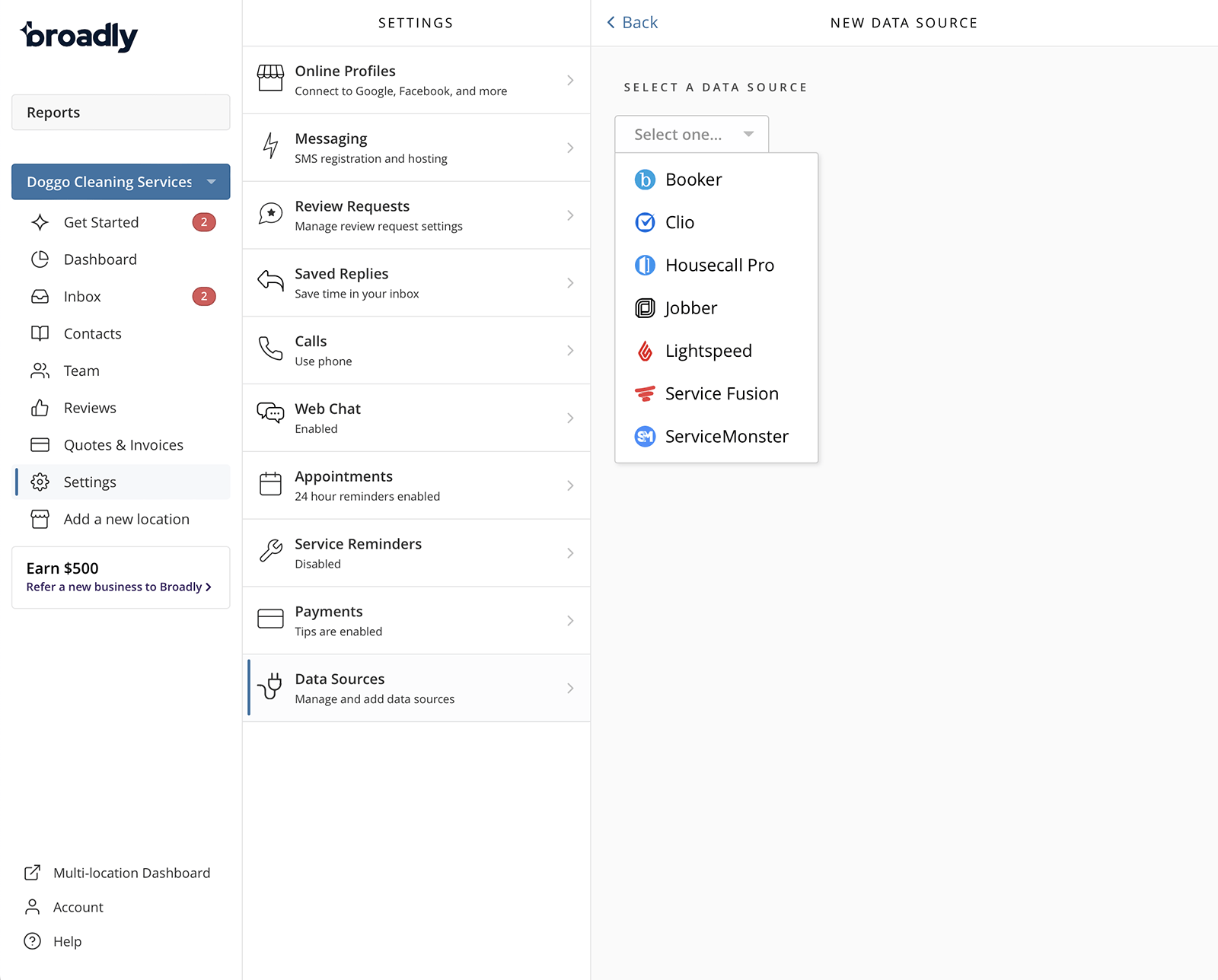Select Jobber as data source

pyautogui.click(x=716, y=308)
